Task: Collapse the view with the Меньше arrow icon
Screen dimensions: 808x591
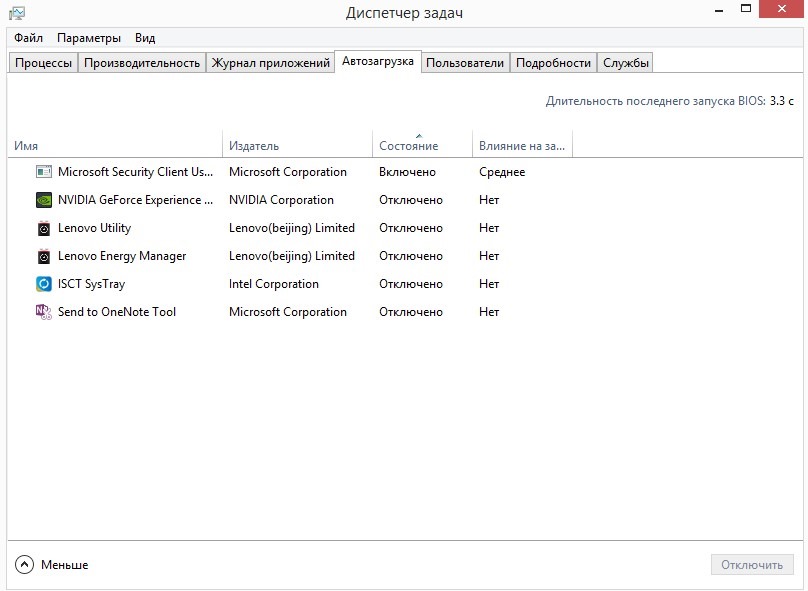Action: tap(24, 565)
